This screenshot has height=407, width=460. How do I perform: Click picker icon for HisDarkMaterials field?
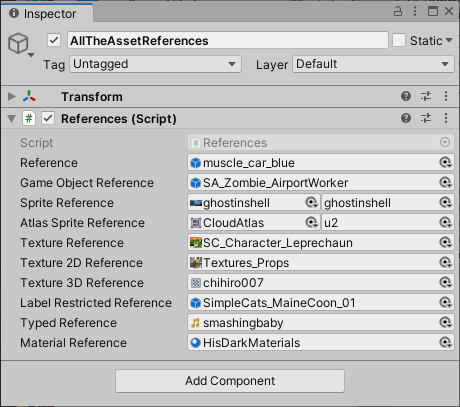445,342
